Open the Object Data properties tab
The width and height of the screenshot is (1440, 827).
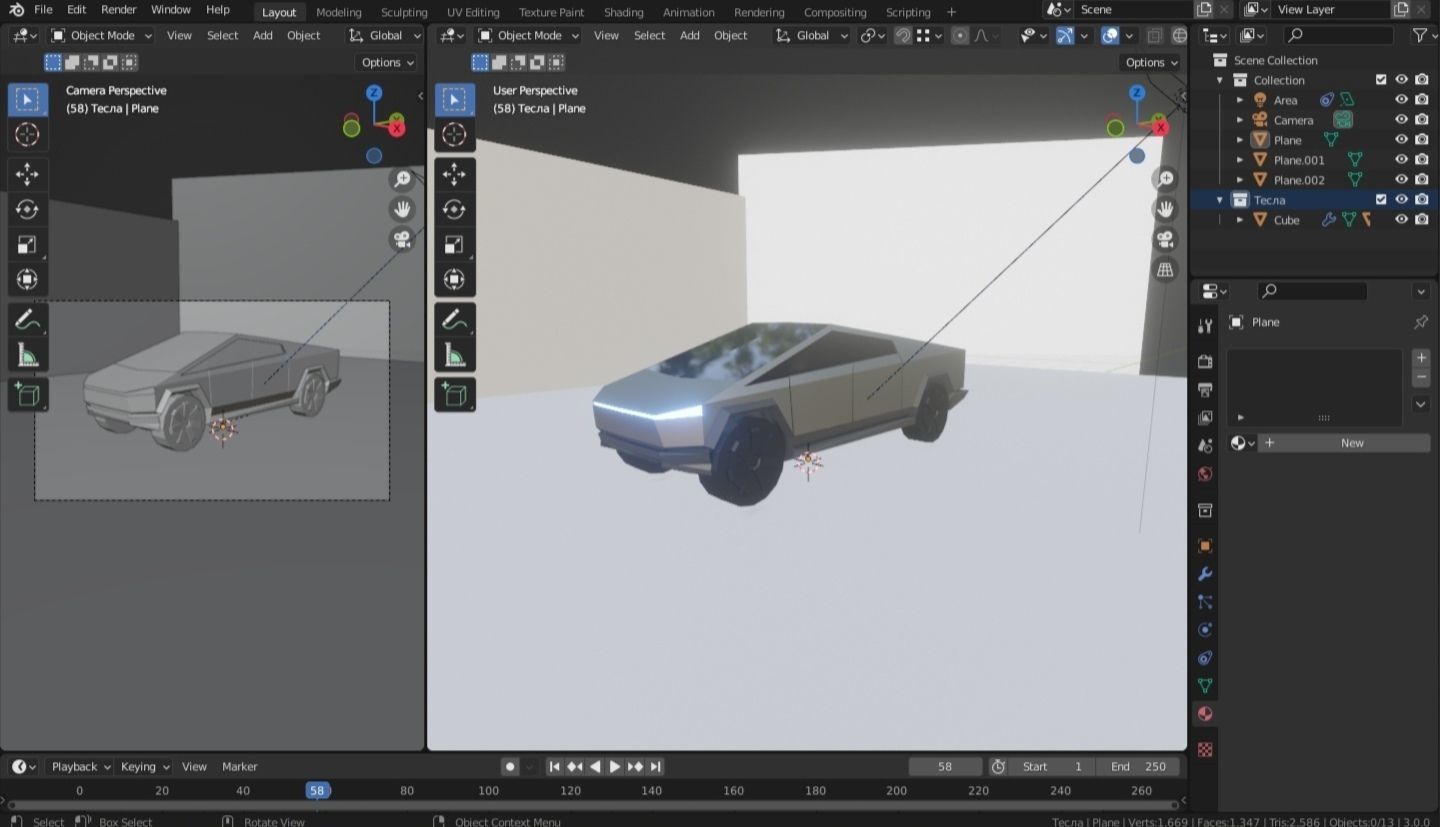tap(1205, 686)
